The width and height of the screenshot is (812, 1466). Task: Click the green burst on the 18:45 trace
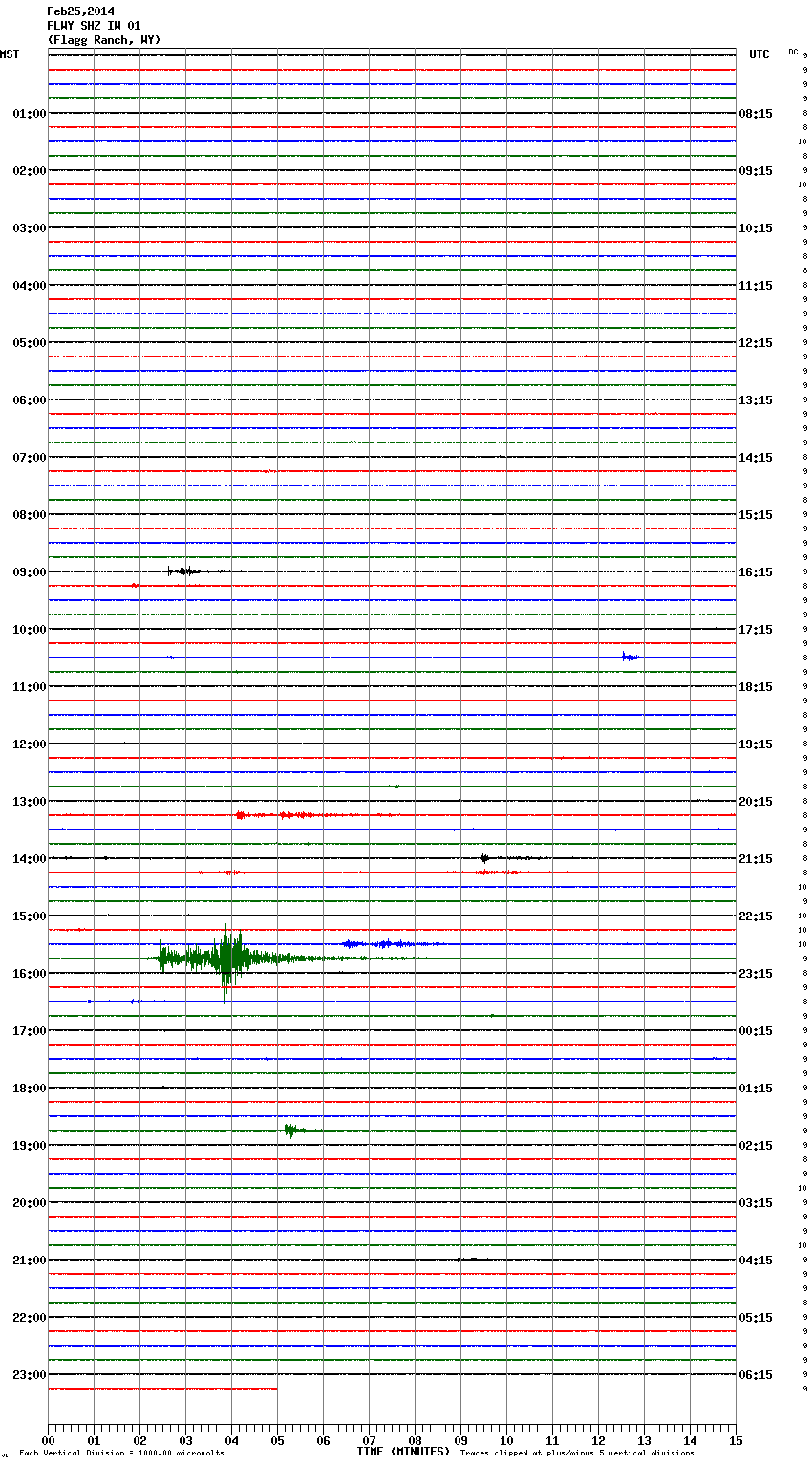293,1131
